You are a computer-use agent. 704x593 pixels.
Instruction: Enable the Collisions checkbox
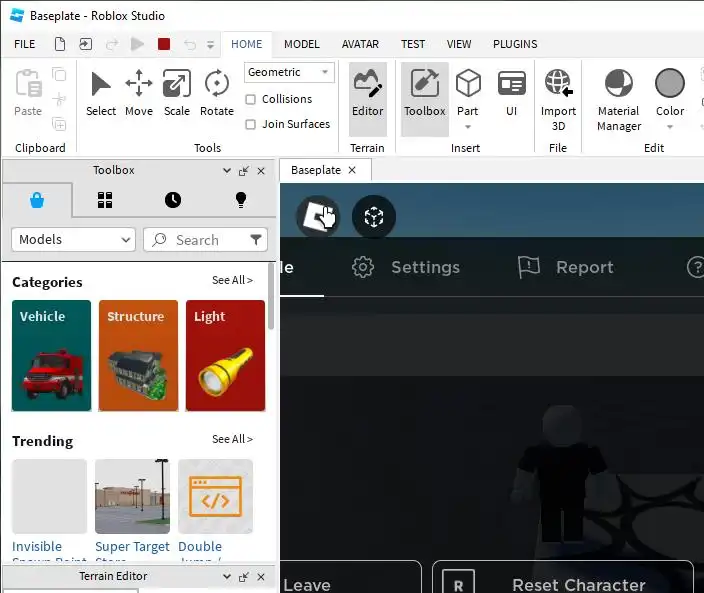pos(251,99)
